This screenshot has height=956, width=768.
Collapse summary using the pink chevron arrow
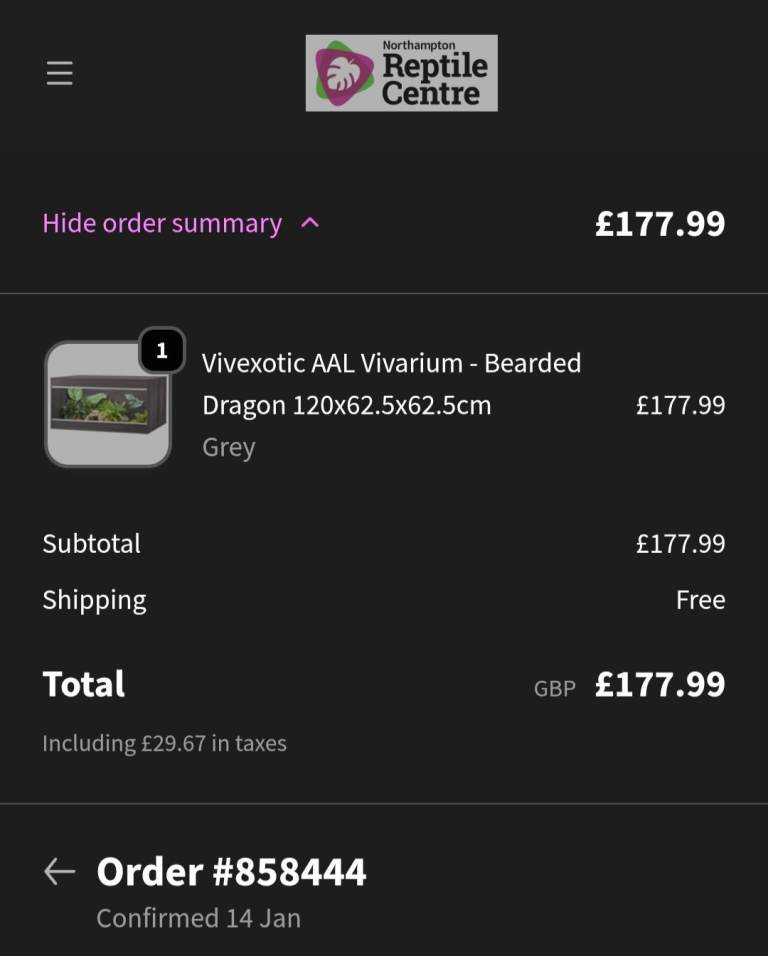point(310,223)
